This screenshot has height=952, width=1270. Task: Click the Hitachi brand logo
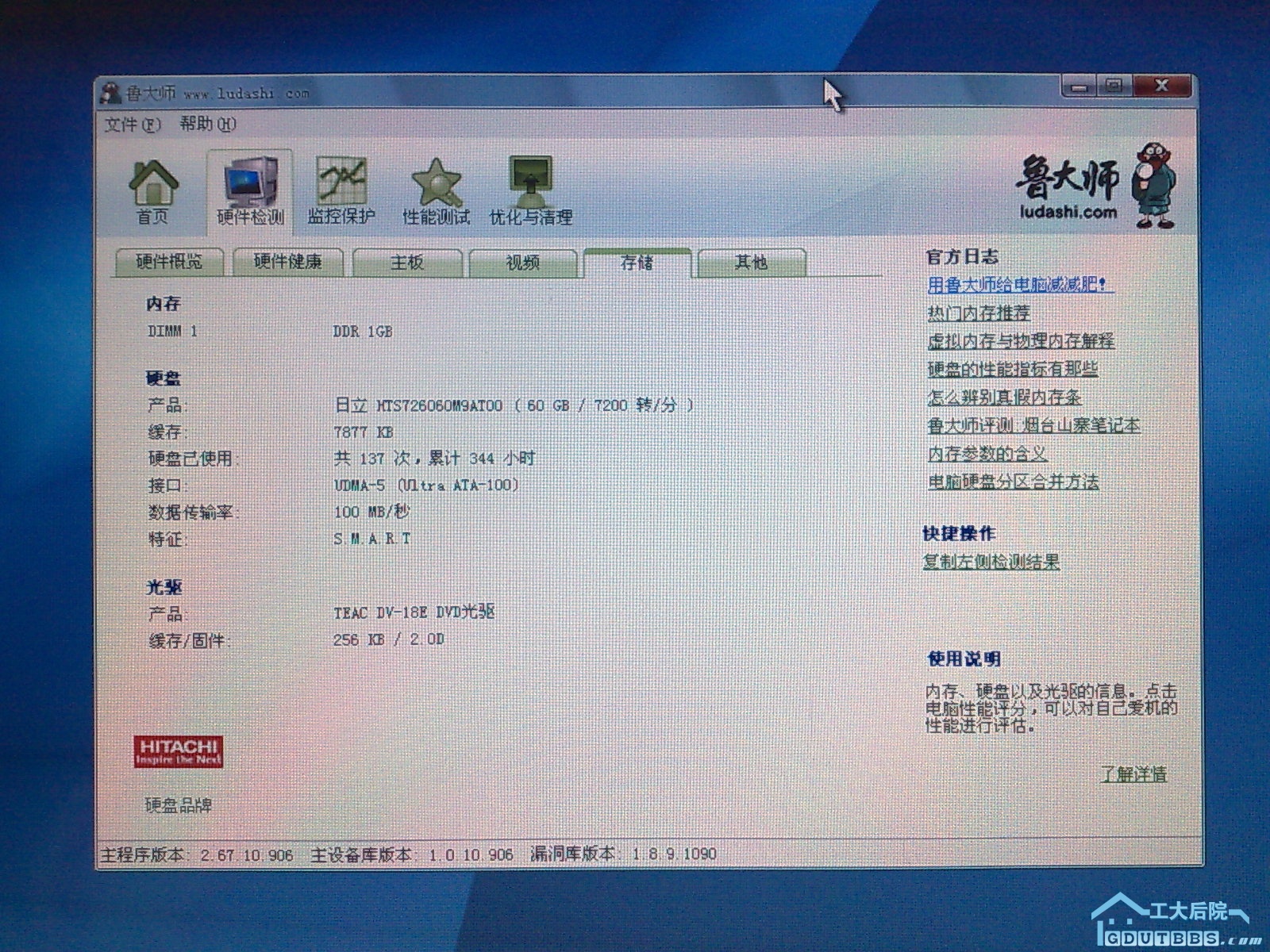tap(178, 751)
